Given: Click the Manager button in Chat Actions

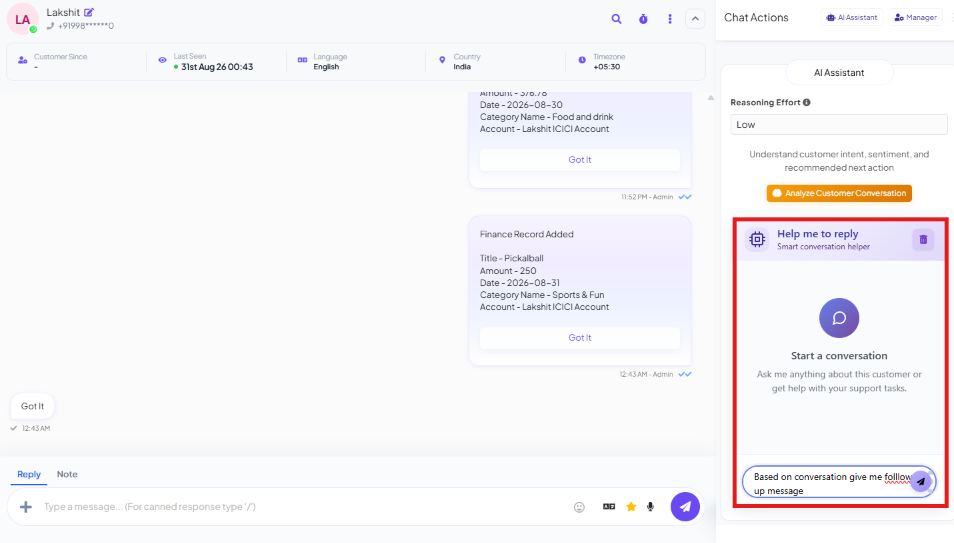Looking at the screenshot, I should [915, 18].
